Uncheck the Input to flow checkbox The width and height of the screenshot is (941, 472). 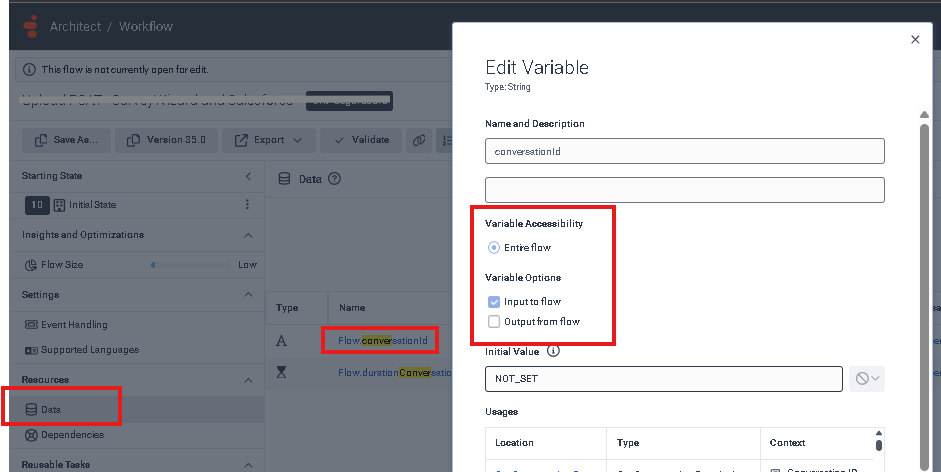point(493,301)
